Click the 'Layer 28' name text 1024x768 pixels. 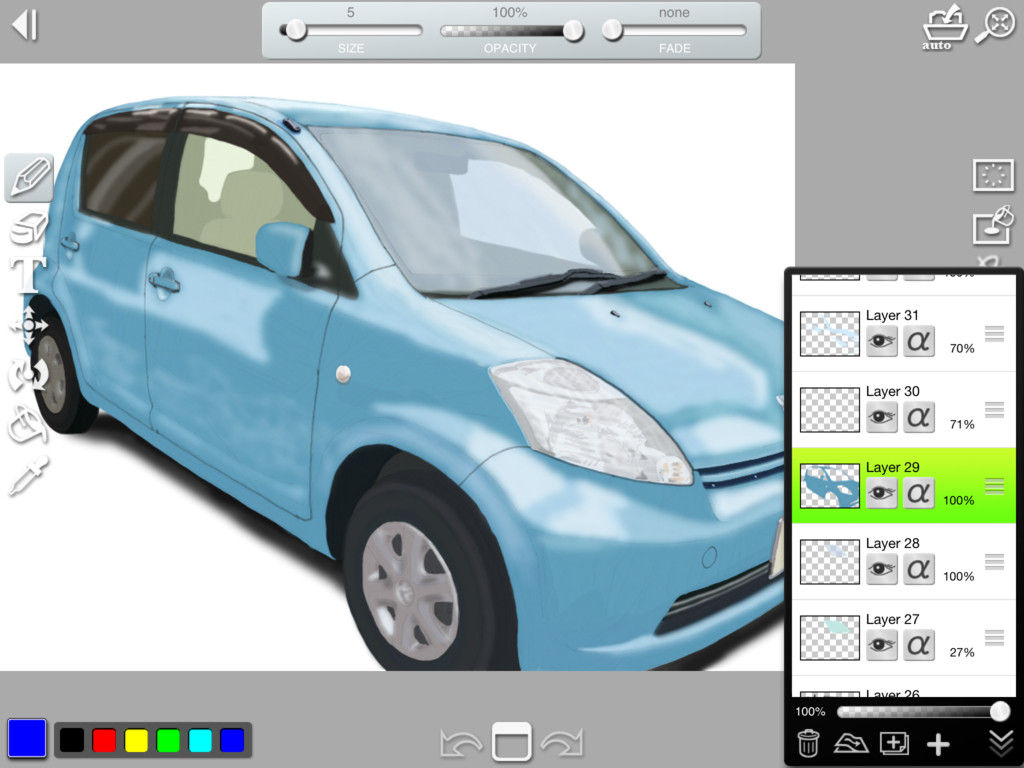pos(892,543)
